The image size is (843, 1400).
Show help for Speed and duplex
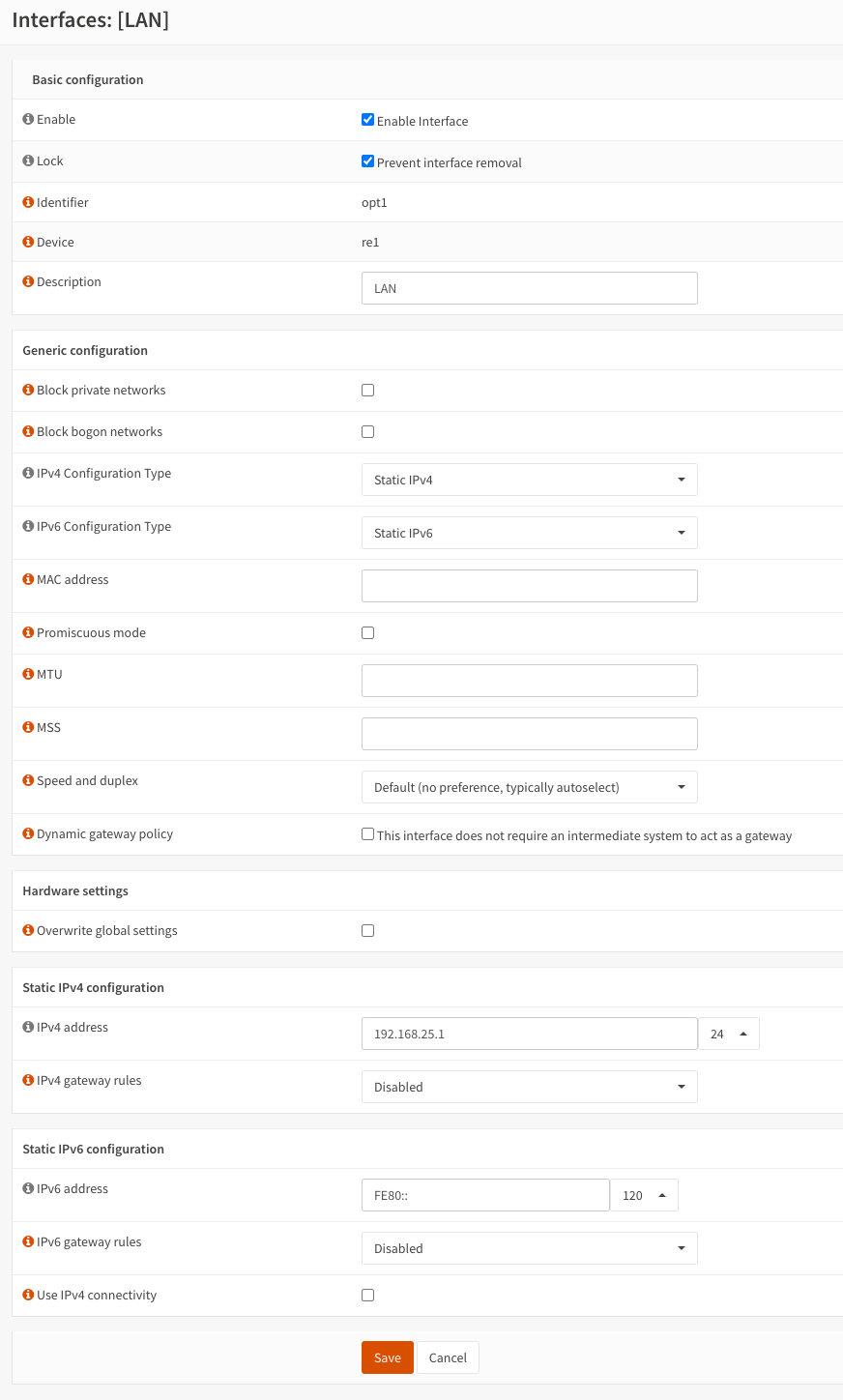[28, 780]
